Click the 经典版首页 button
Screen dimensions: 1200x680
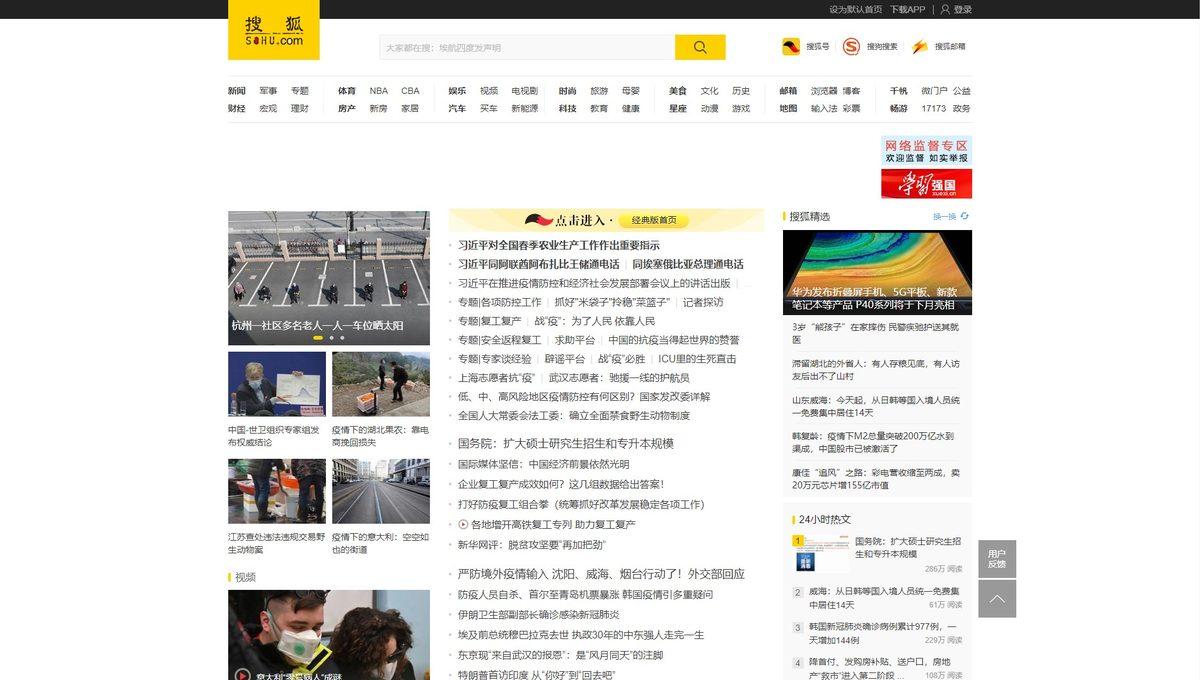654,220
